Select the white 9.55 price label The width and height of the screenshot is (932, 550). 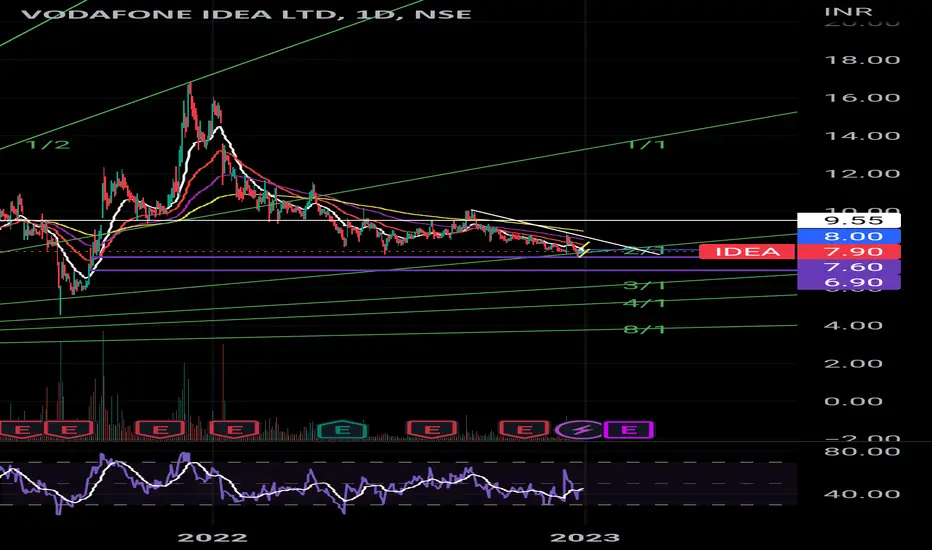(849, 221)
